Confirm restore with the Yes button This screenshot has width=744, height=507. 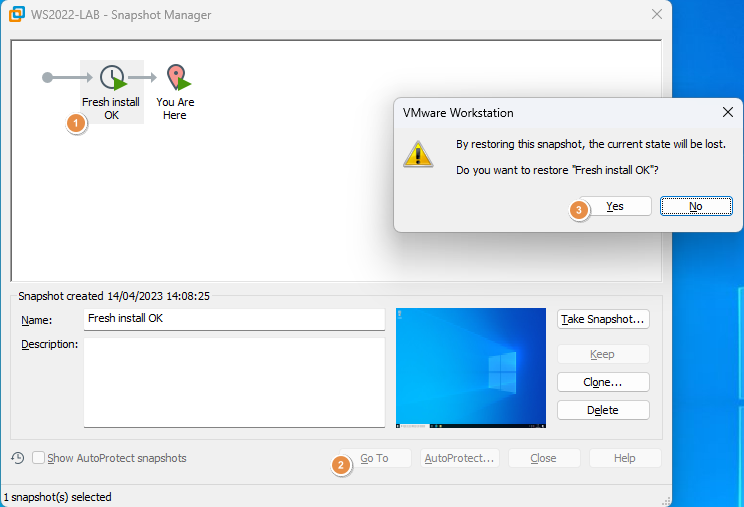615,206
